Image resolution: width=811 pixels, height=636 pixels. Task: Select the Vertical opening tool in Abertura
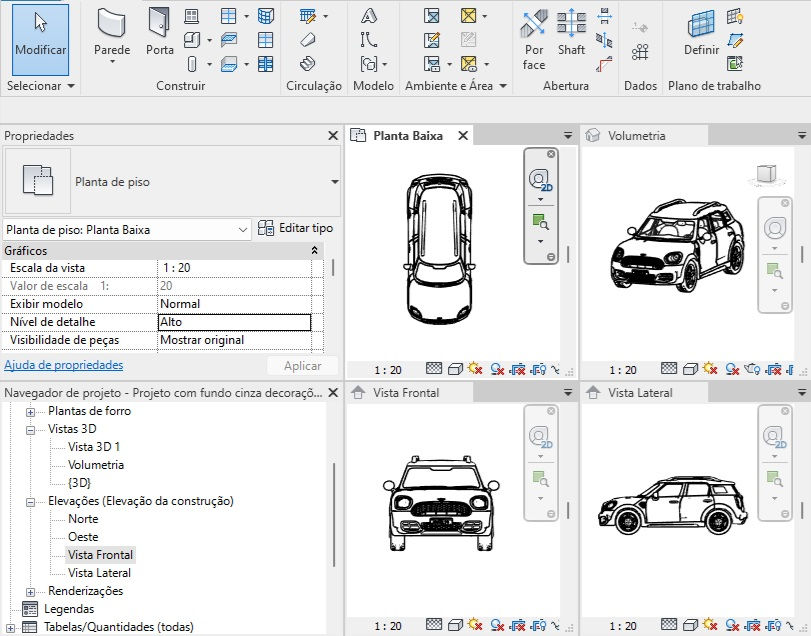coord(604,40)
